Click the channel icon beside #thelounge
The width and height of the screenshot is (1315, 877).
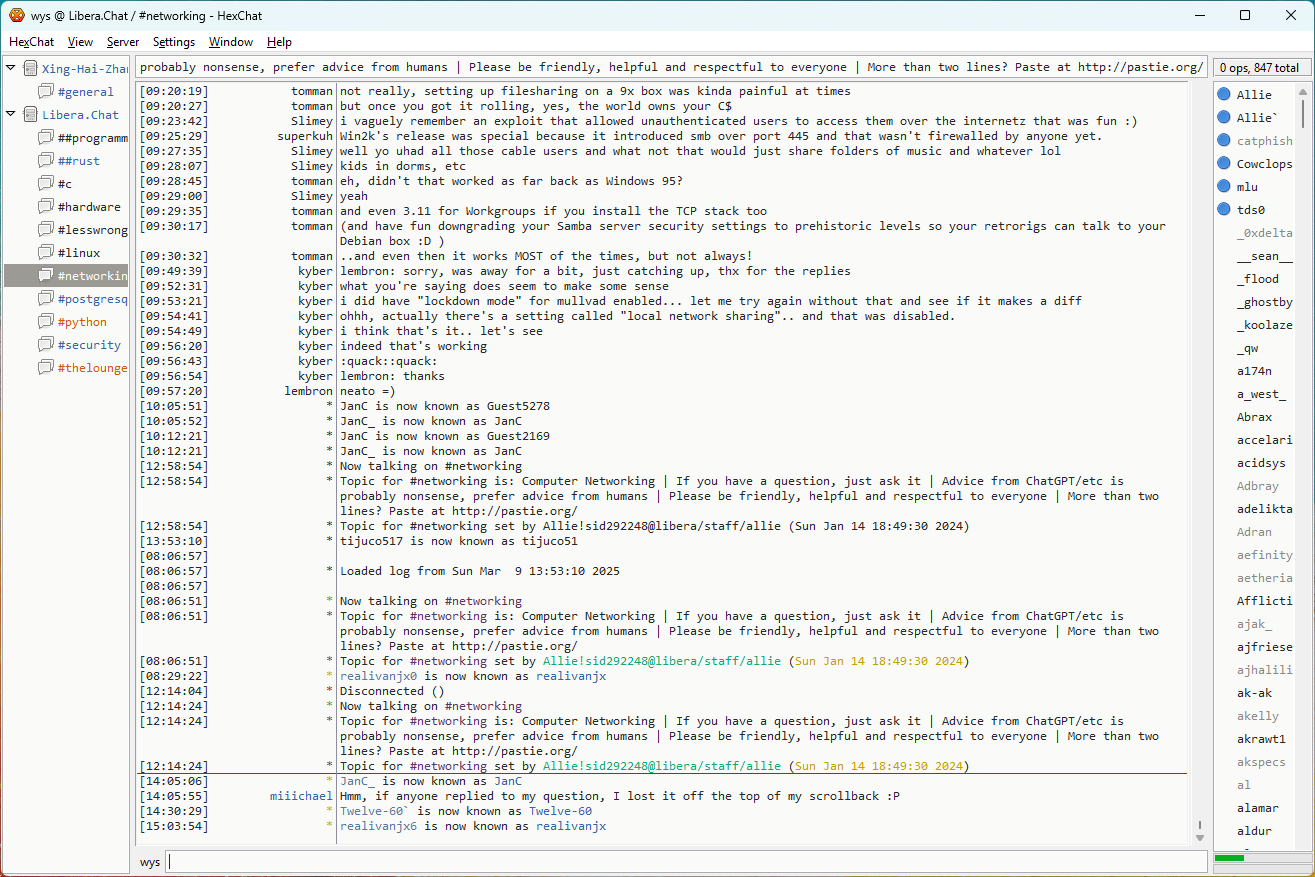pyautogui.click(x=46, y=368)
